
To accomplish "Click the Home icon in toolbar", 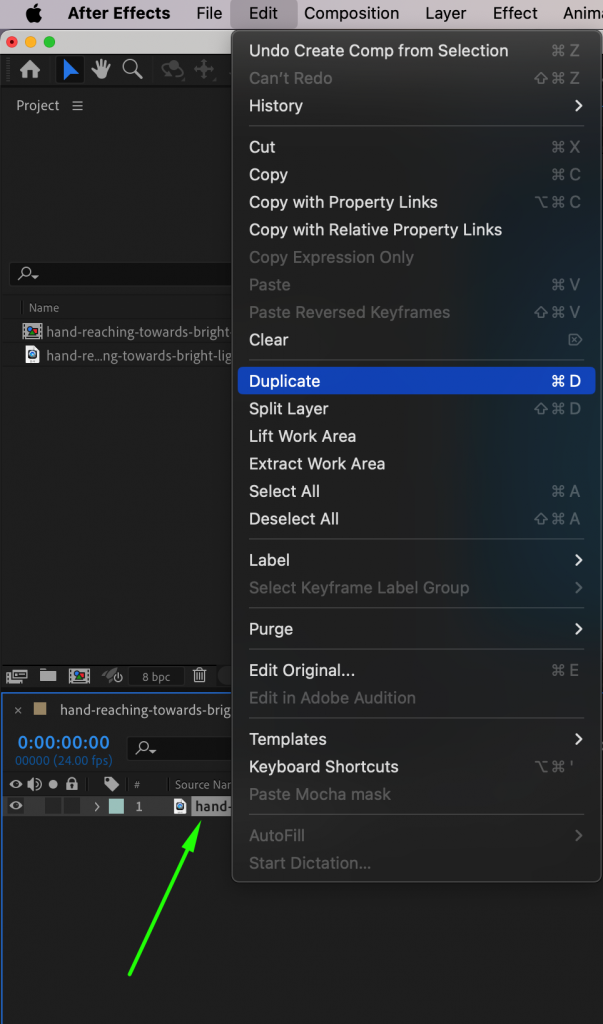I will 30,69.
